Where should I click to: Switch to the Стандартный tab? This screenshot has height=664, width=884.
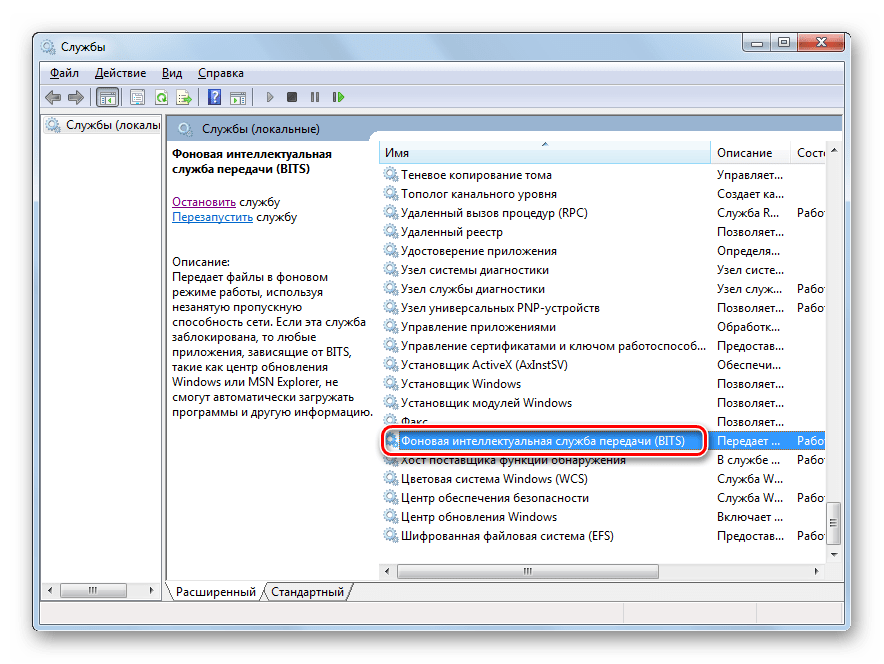click(307, 592)
